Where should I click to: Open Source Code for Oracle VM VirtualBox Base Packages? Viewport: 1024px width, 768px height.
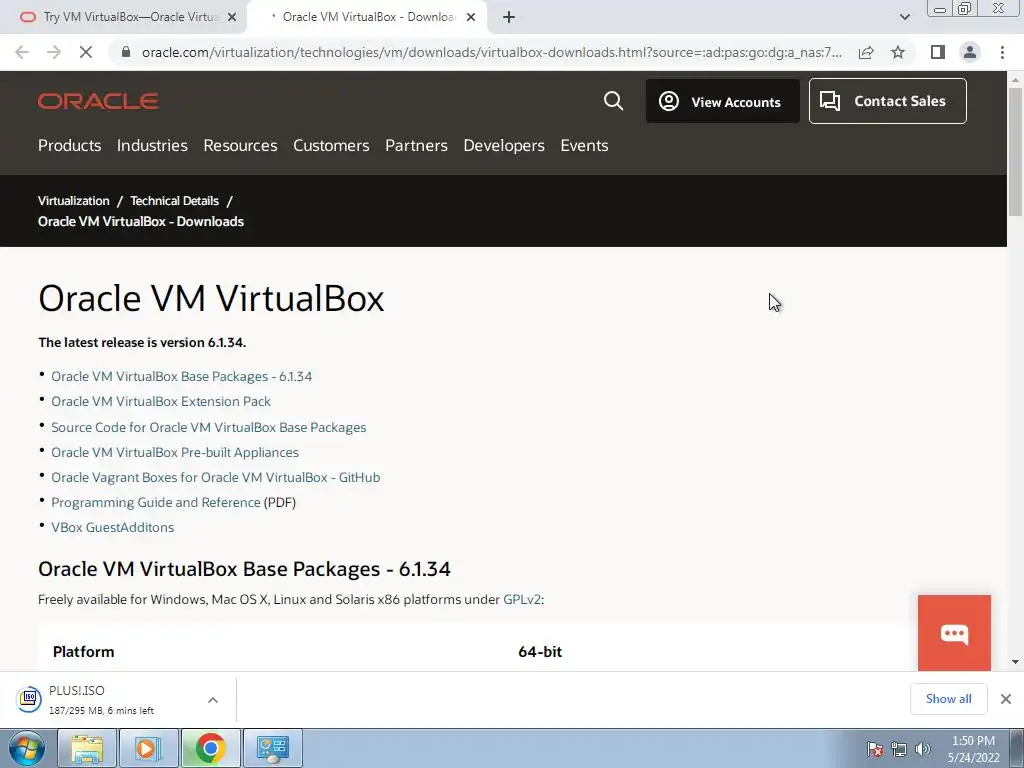pyautogui.click(x=209, y=427)
